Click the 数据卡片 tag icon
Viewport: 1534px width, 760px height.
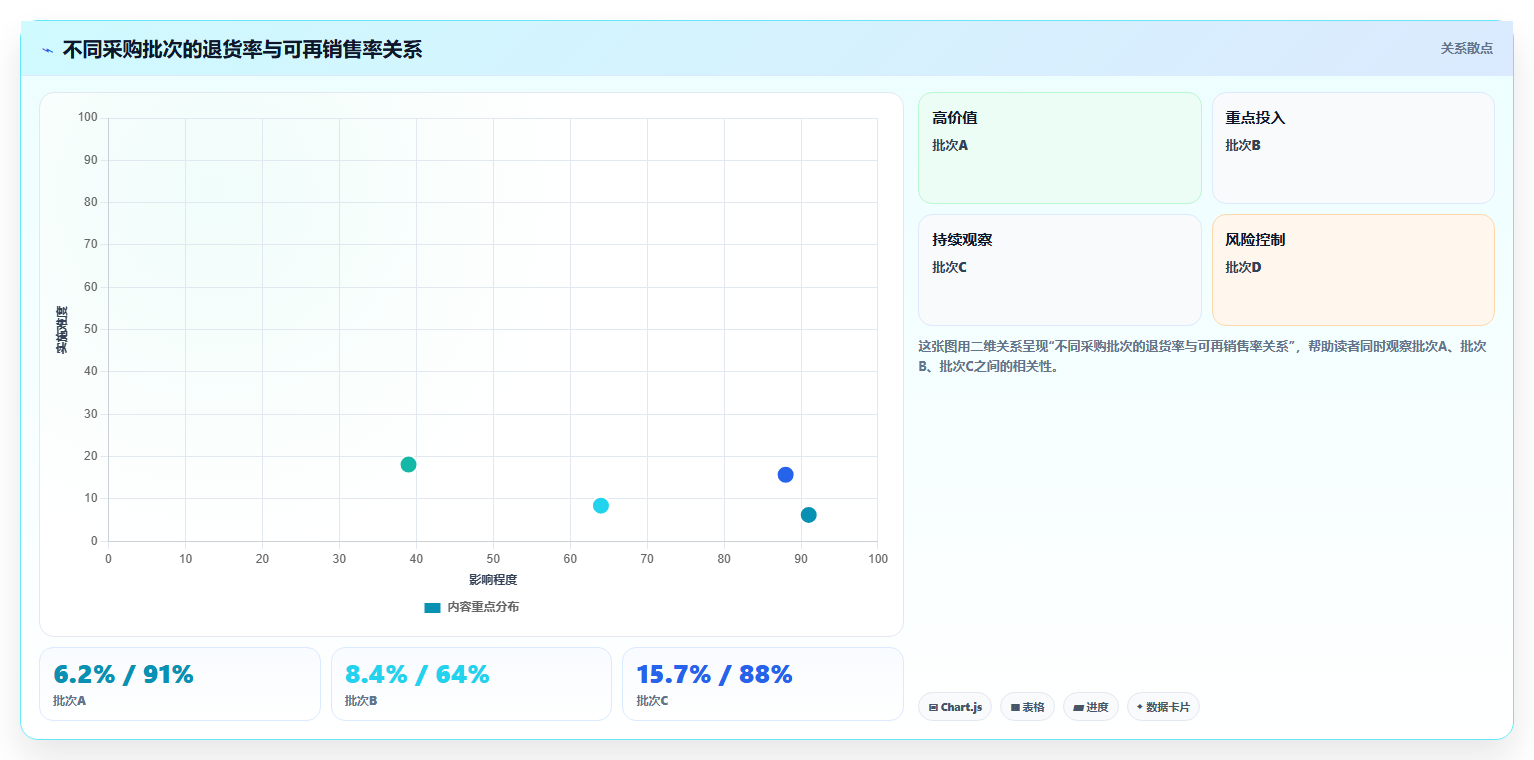click(x=1139, y=707)
